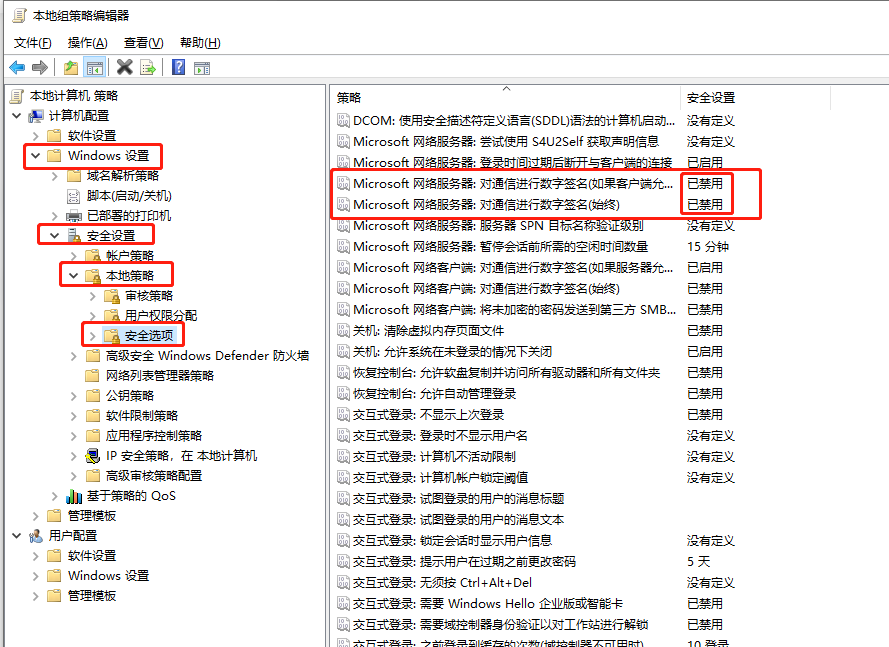Open the 查看(V) menu
Image resolution: width=889 pixels, height=647 pixels.
[143, 43]
